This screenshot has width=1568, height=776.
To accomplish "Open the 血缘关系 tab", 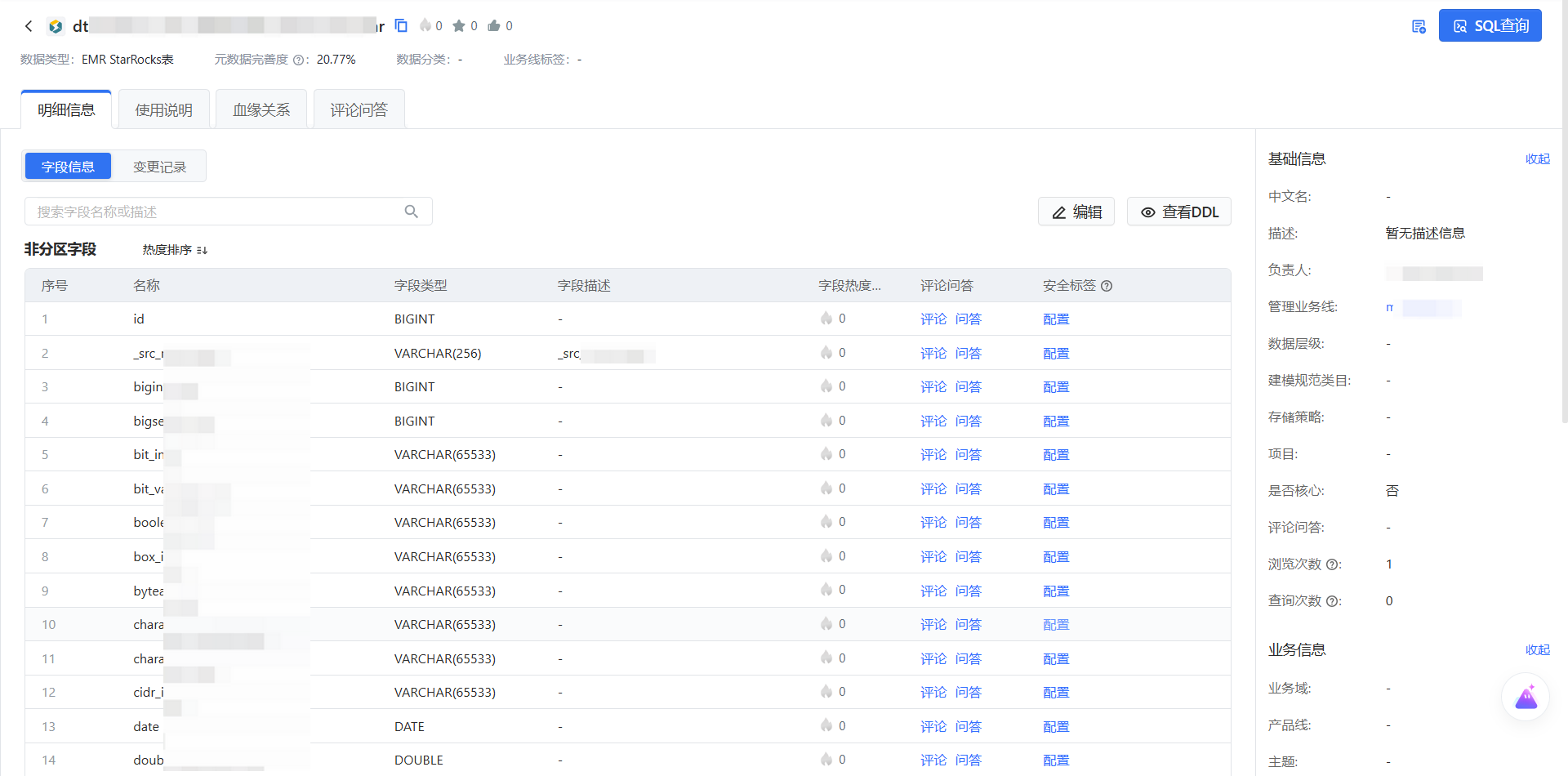I will click(261, 109).
